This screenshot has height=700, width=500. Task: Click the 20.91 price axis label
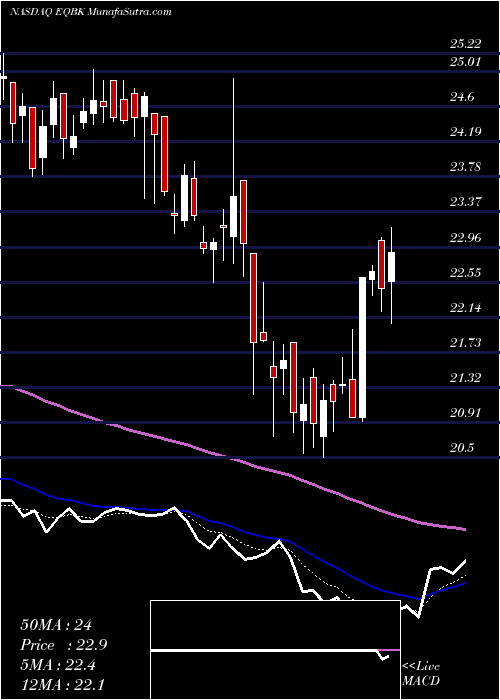pos(466,412)
